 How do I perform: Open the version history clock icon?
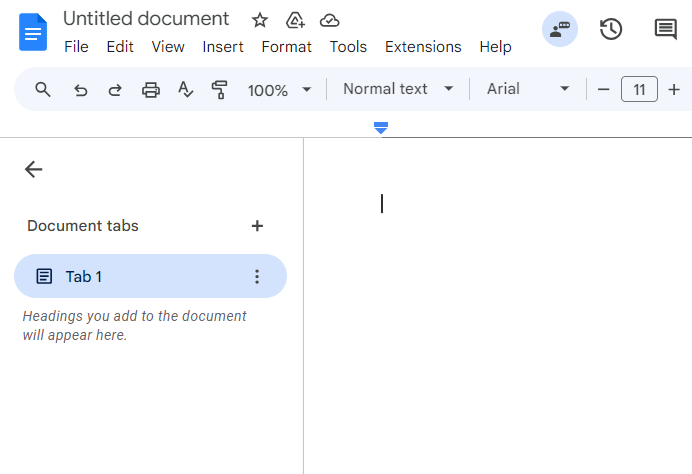(x=611, y=30)
